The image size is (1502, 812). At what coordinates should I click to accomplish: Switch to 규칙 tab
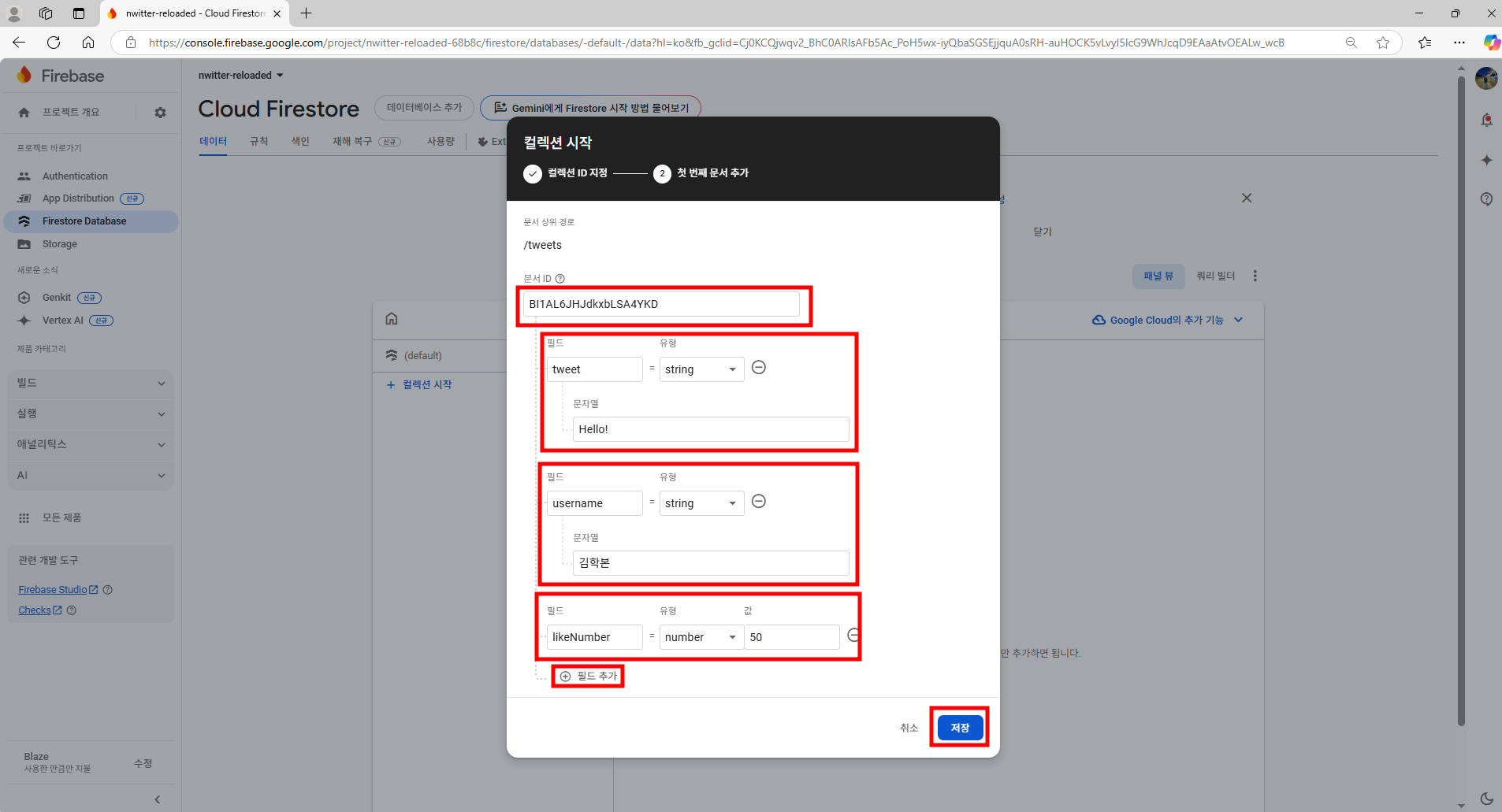click(x=258, y=142)
